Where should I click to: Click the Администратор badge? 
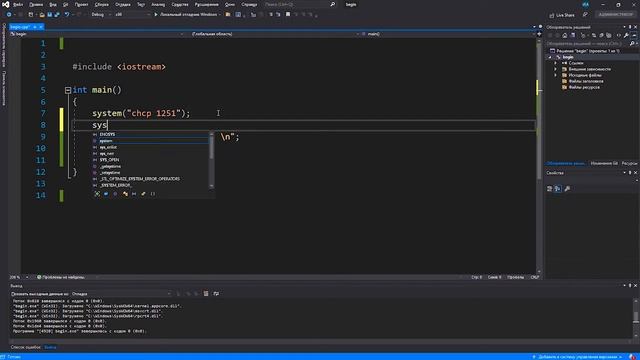(616, 14)
